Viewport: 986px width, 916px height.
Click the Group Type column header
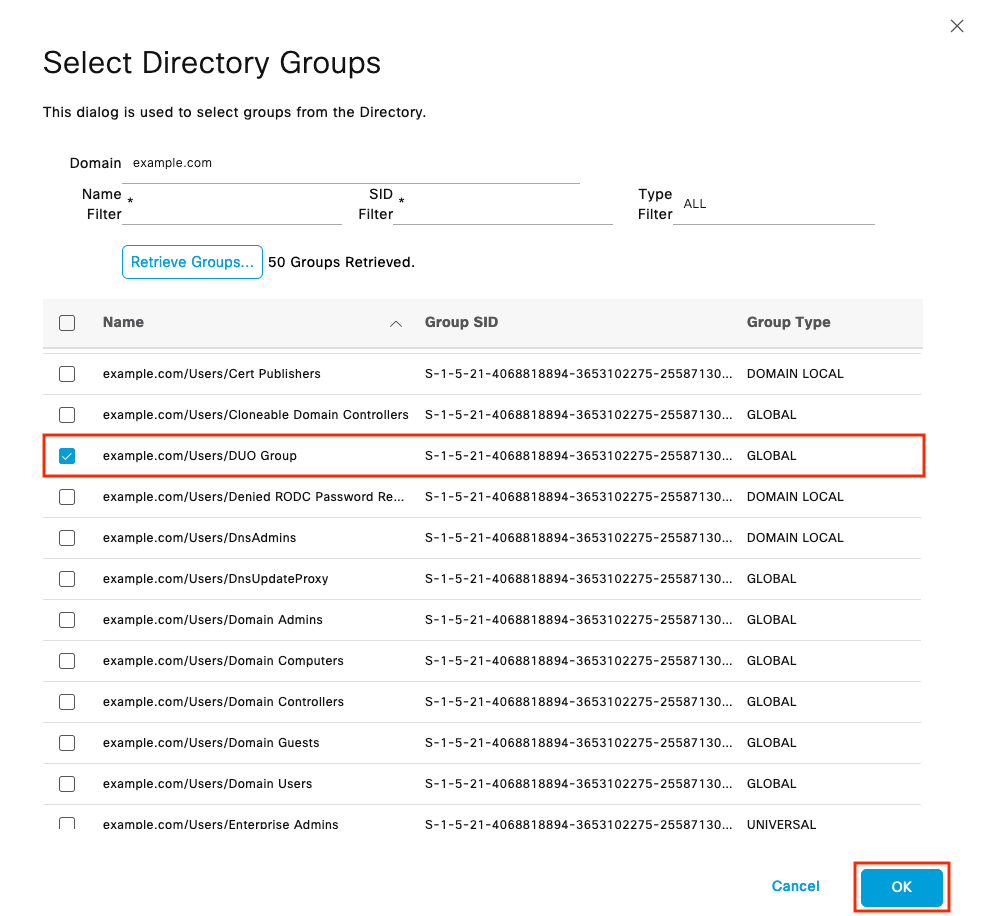click(789, 323)
